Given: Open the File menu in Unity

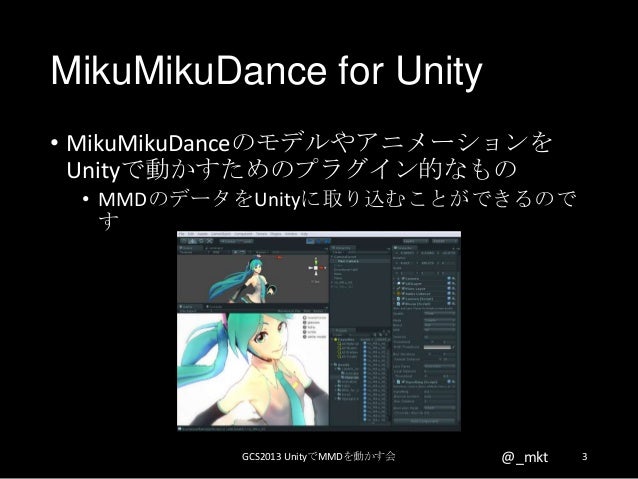Looking at the screenshot, I should click(x=181, y=234).
